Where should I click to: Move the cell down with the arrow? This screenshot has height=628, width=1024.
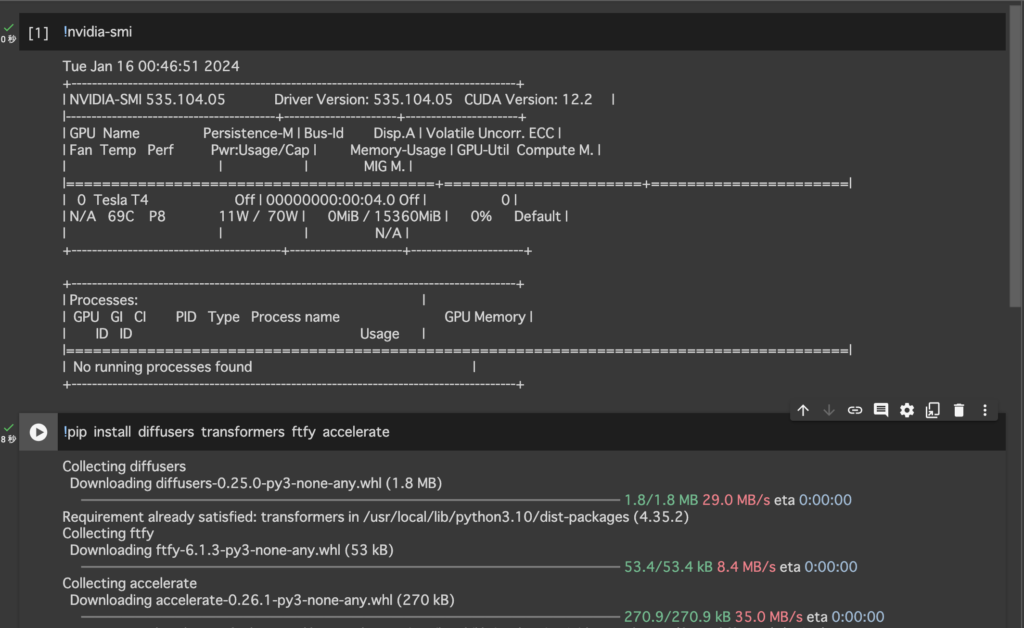tap(829, 410)
